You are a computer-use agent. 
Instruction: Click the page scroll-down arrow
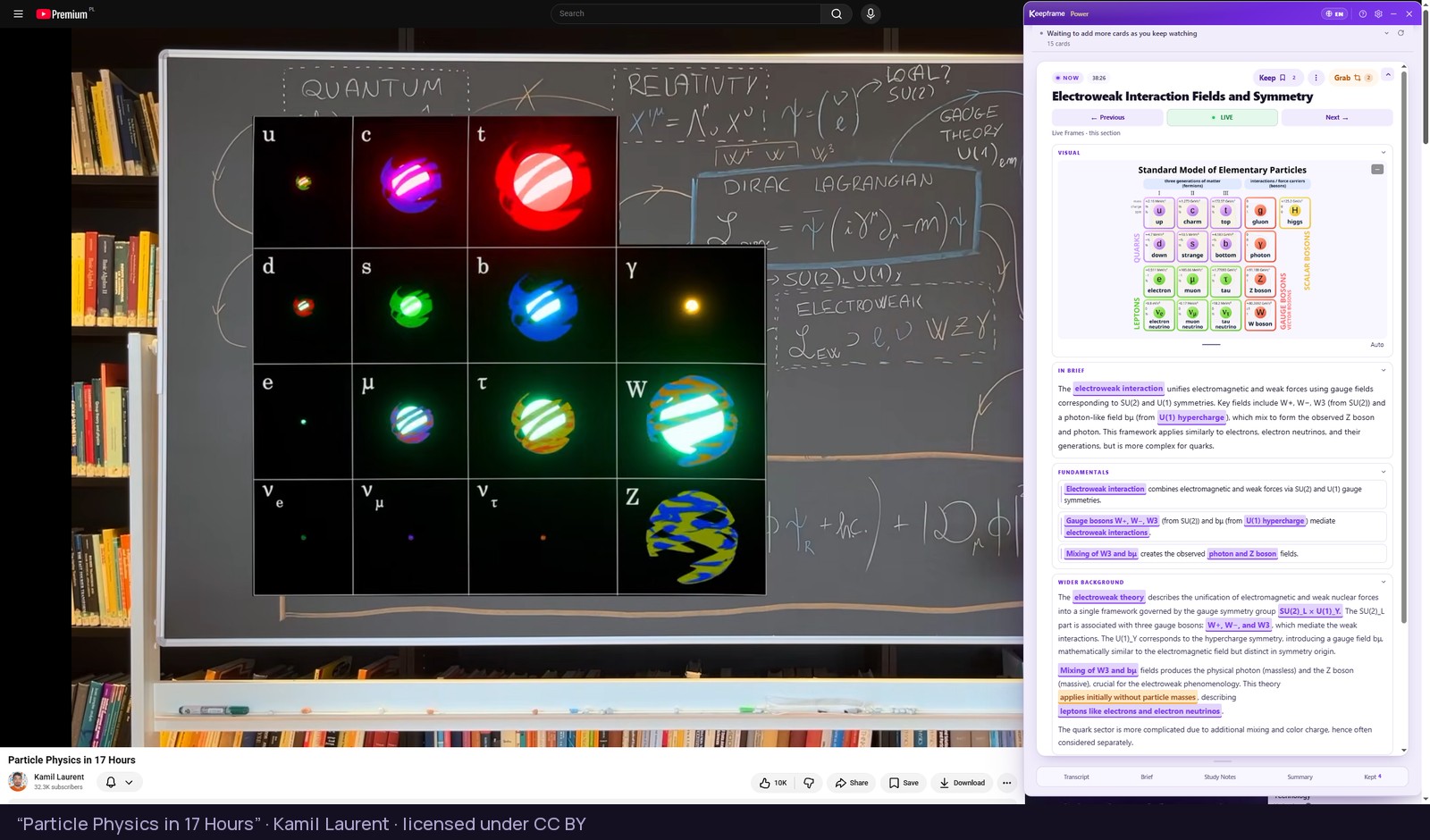[x=1426, y=799]
